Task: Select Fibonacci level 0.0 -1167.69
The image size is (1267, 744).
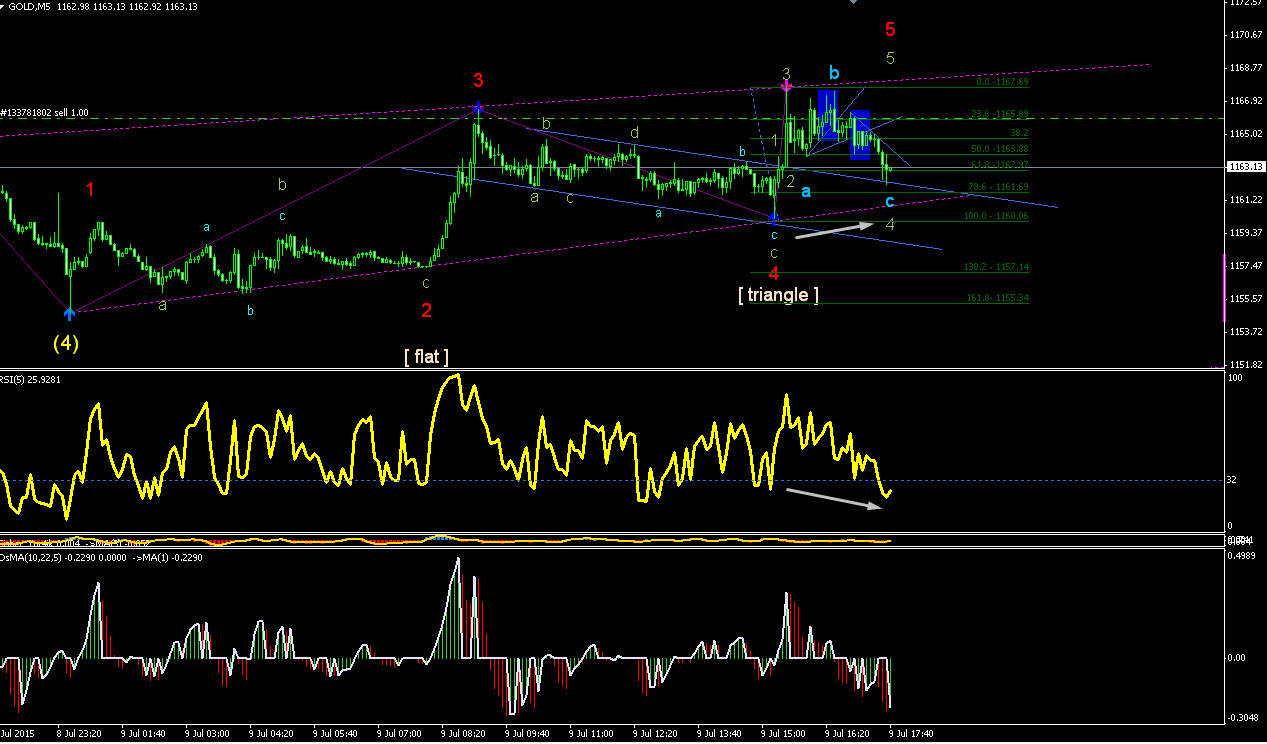Action: [1004, 84]
